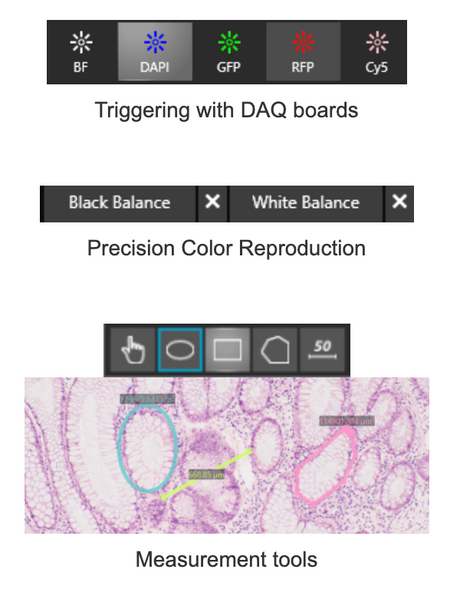Screen dimensions: 460x589
Task: Toggle the RFP red channel
Action: tap(303, 52)
